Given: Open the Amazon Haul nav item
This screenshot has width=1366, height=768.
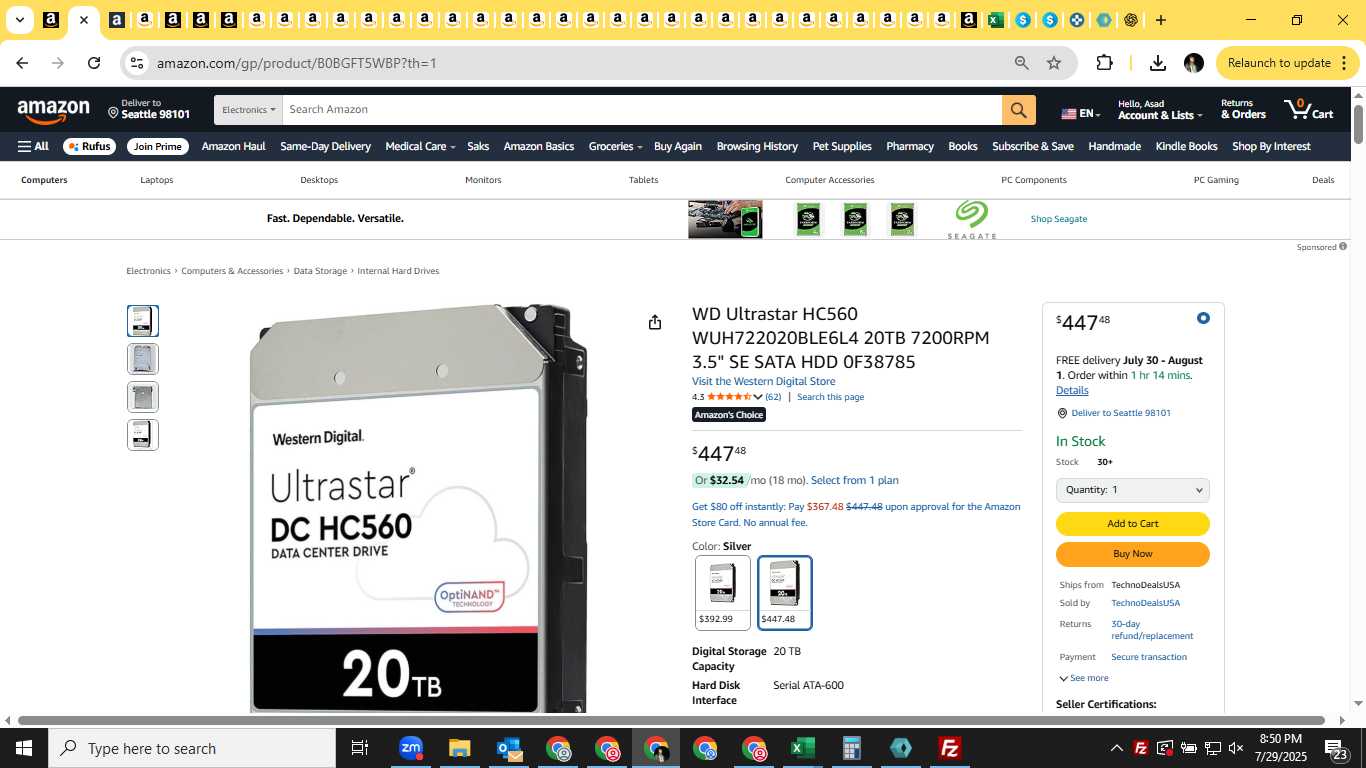Looking at the screenshot, I should pos(233,146).
